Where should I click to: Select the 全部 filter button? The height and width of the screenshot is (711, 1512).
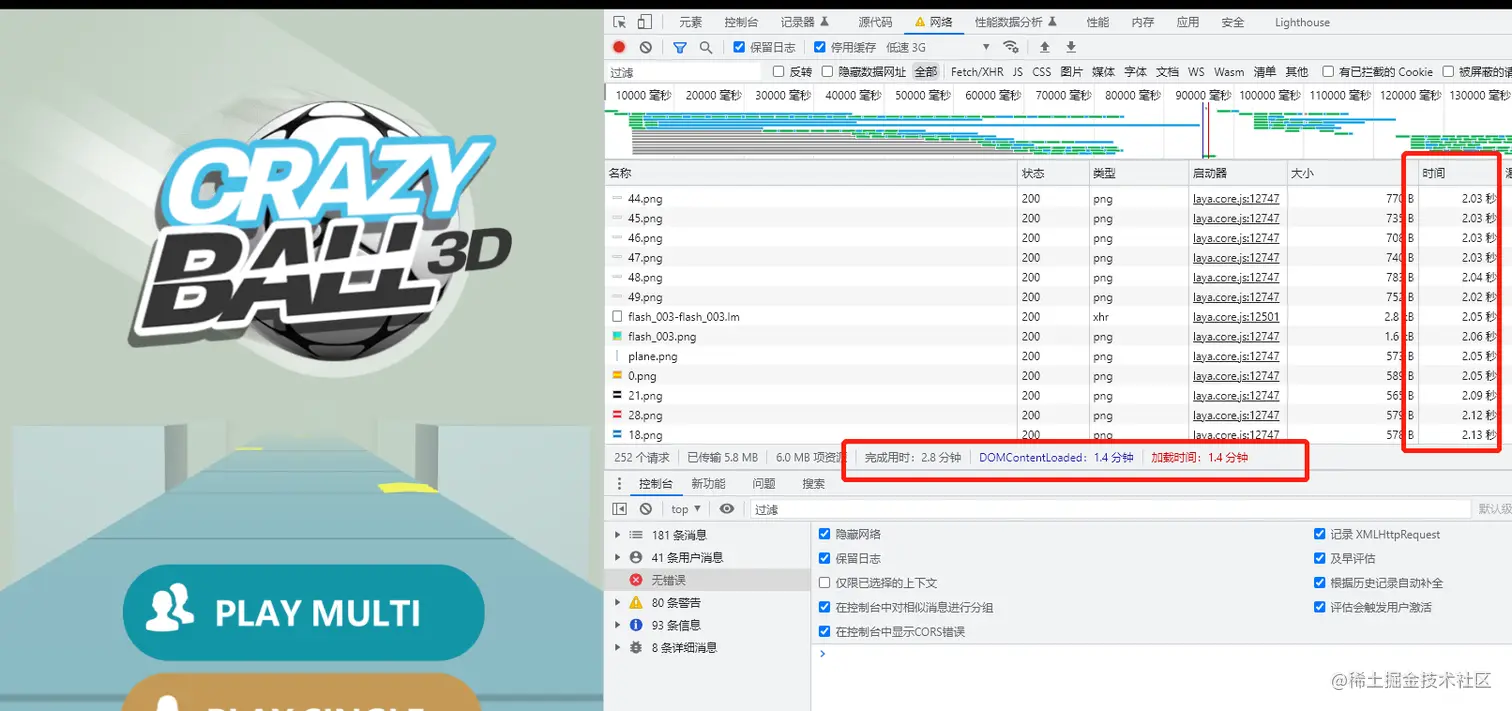(x=926, y=72)
